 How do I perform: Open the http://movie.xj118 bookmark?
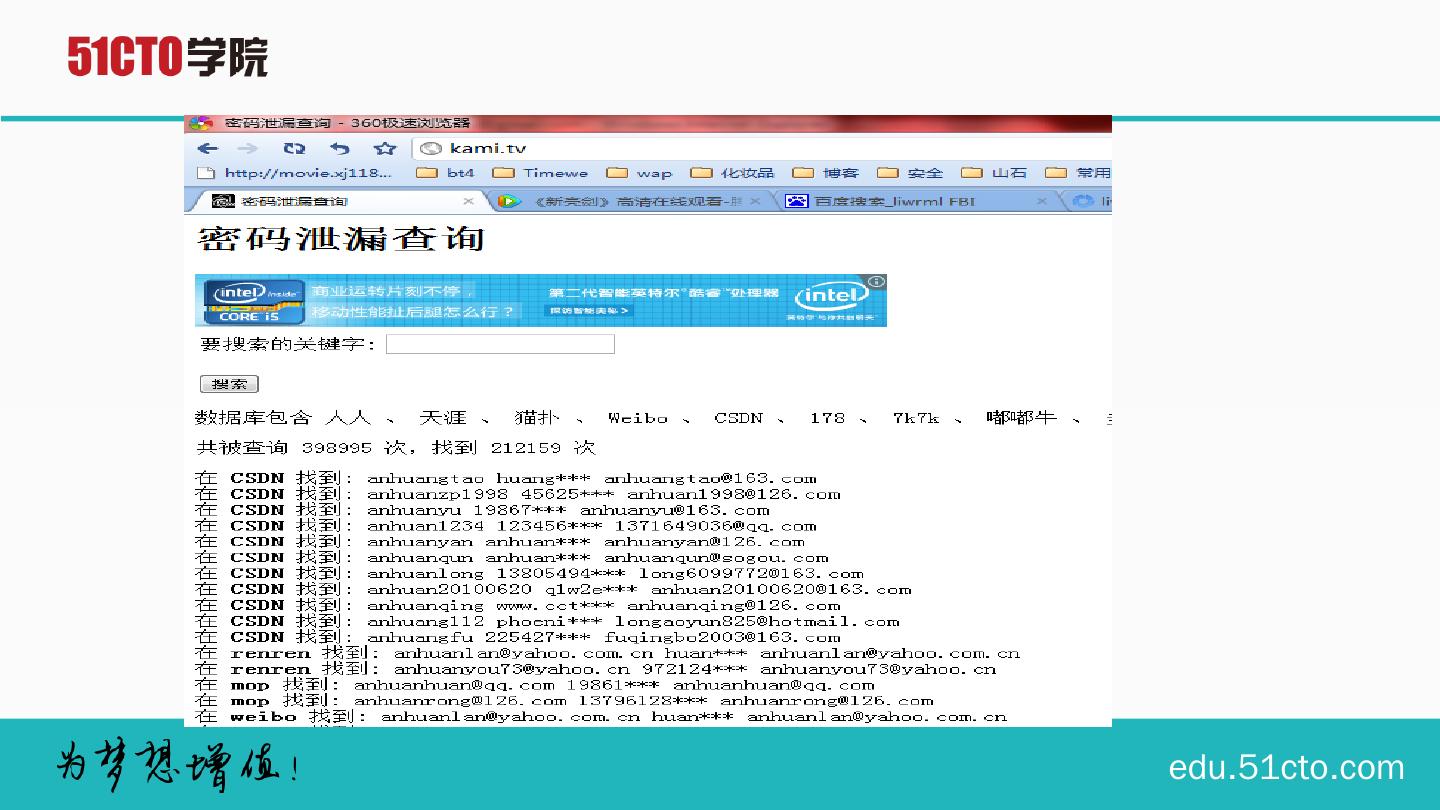coord(296,173)
